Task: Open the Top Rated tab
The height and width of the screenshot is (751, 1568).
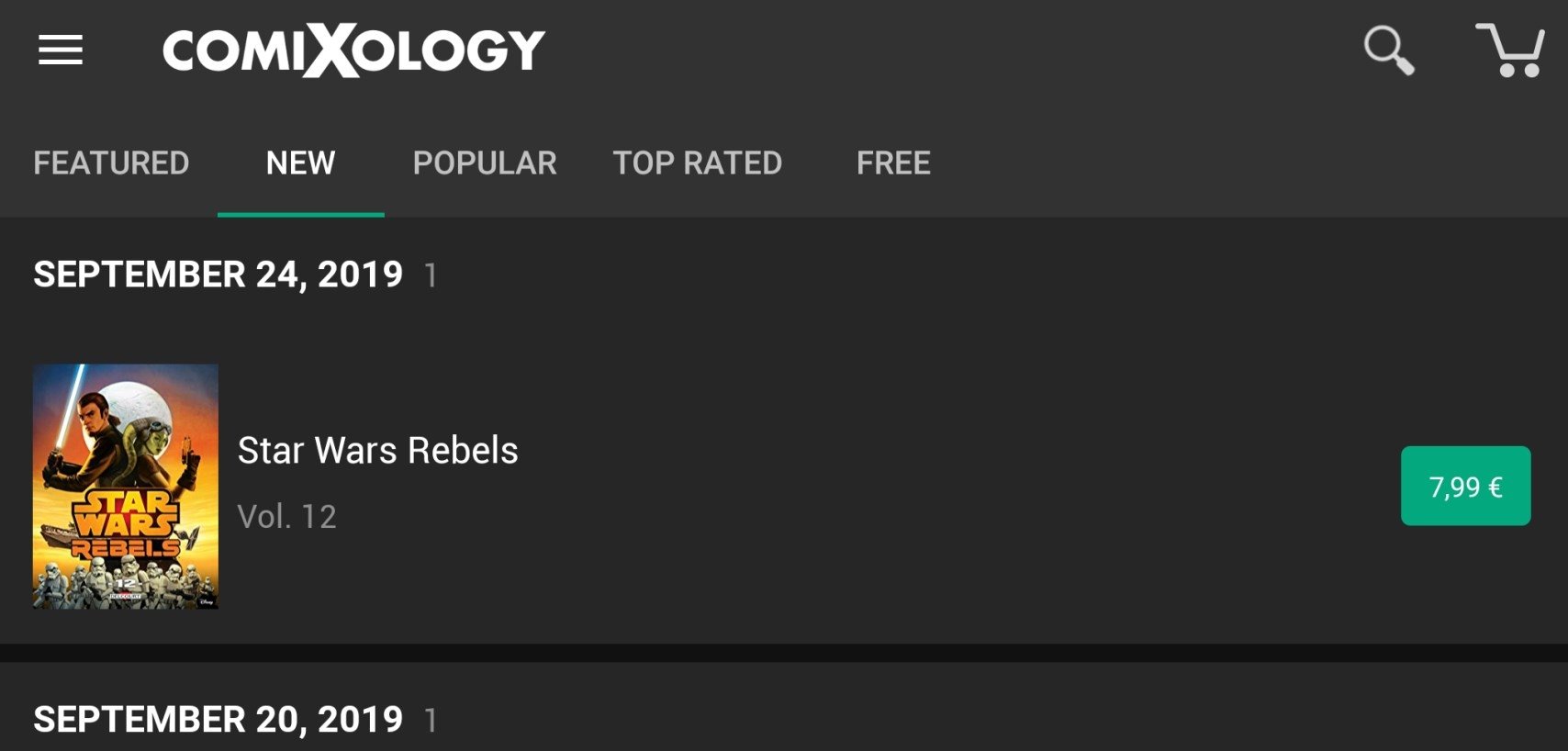Action: click(698, 163)
